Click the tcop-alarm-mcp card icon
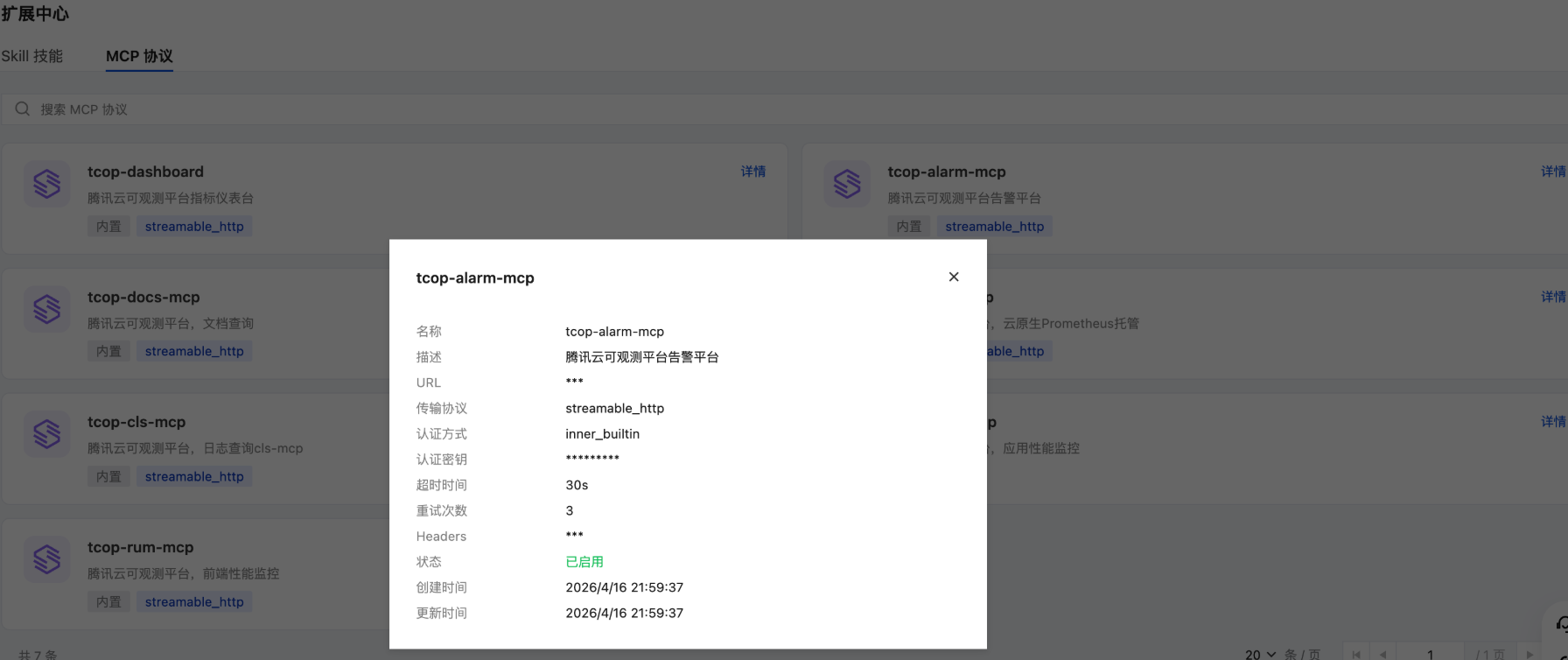 [x=847, y=184]
